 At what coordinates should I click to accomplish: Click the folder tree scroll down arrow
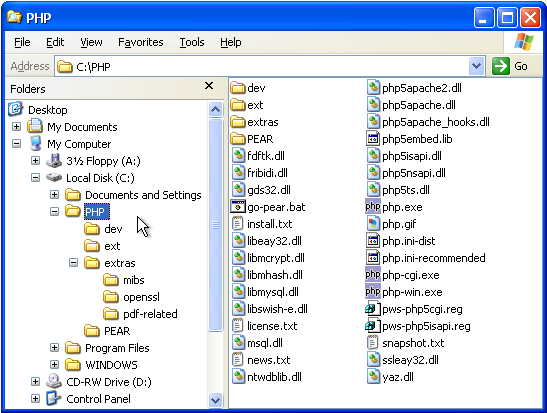216,400
